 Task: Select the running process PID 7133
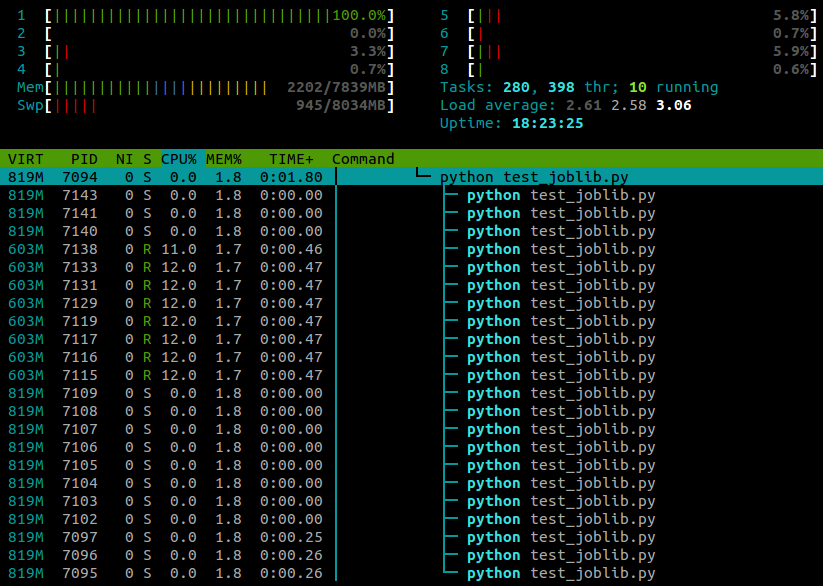tap(412, 267)
